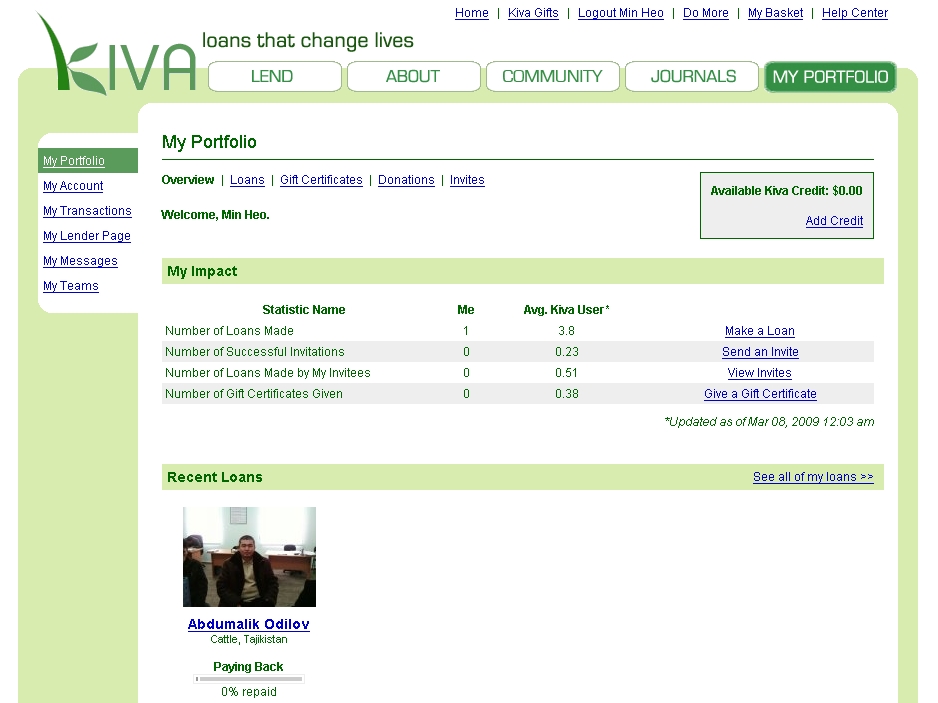Viewport: 938px width, 703px height.
Task: Click the '0.51' average value
Action: coord(566,373)
